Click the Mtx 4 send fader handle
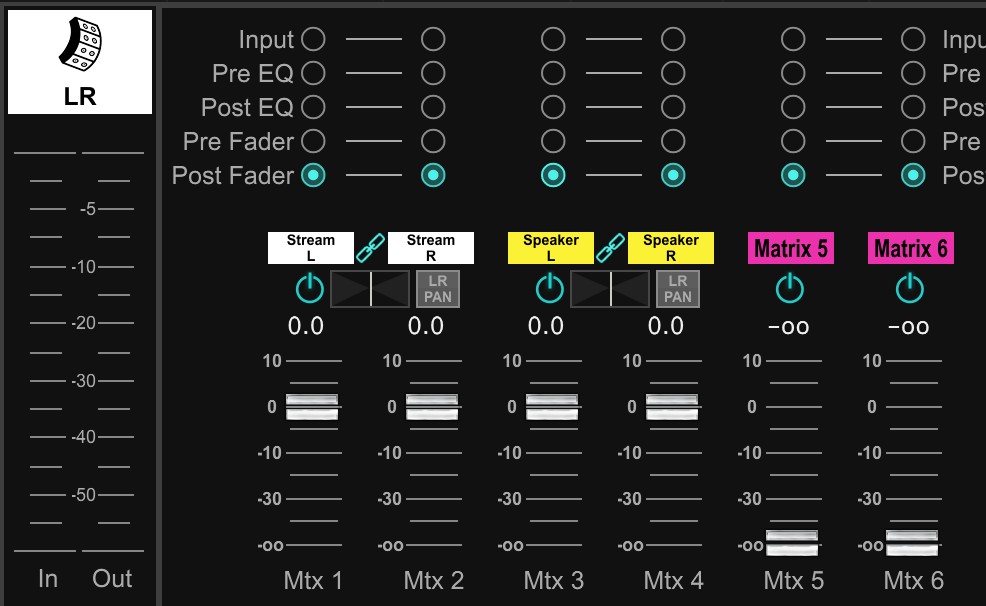Screen dimensions: 986x606 (x=672, y=407)
